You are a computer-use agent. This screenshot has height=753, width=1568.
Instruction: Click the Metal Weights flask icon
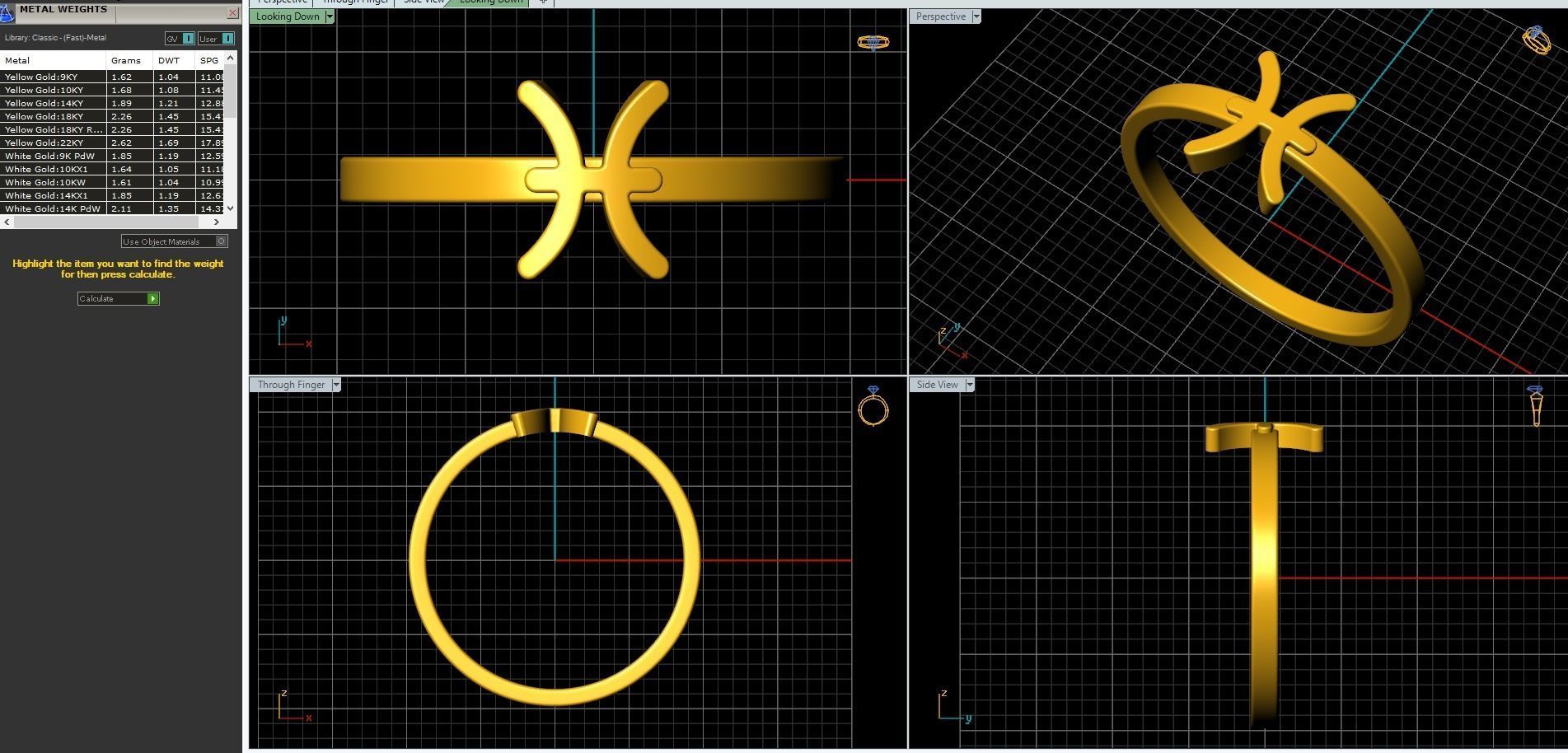click(7, 13)
